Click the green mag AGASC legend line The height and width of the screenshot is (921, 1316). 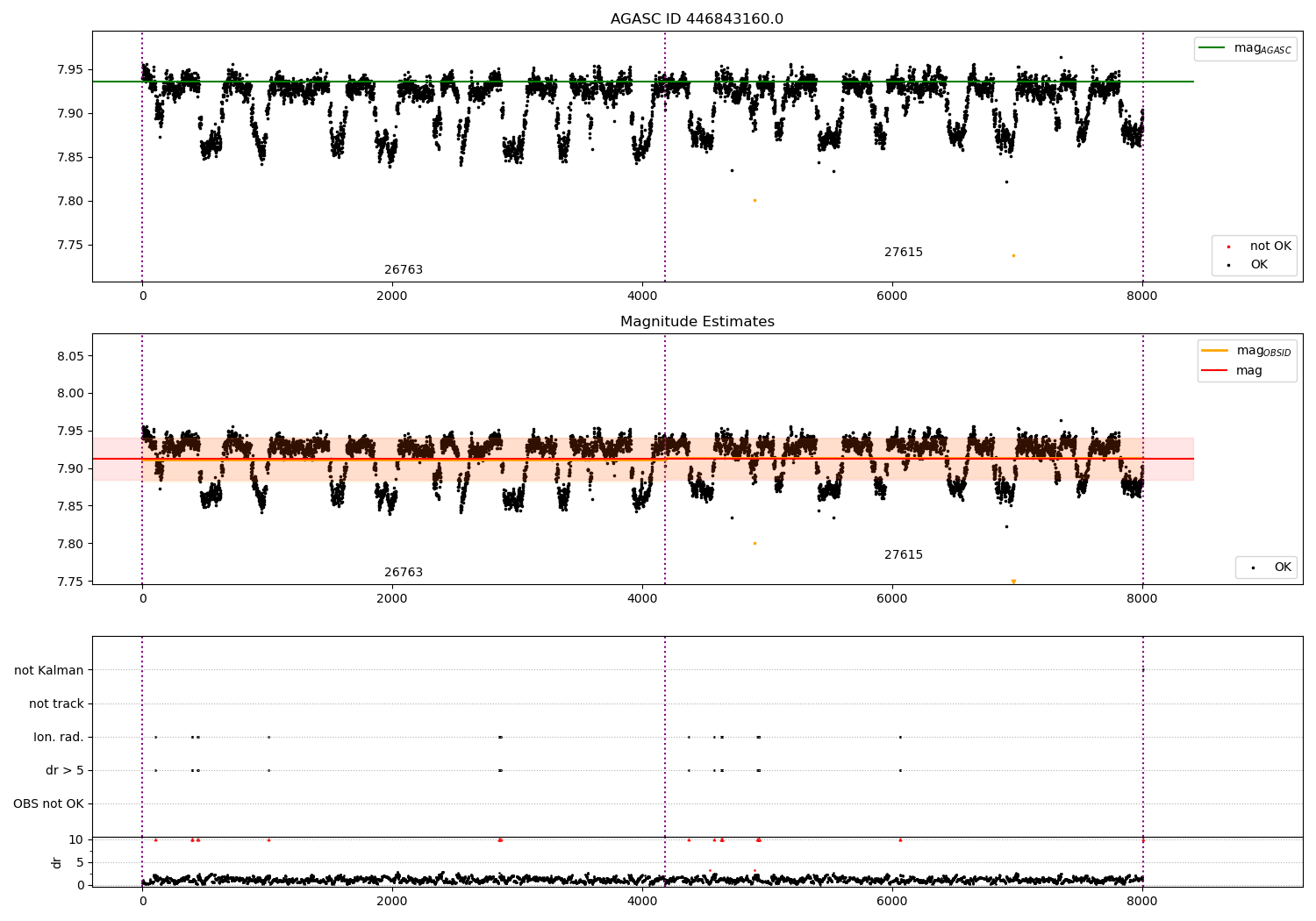click(1212, 48)
